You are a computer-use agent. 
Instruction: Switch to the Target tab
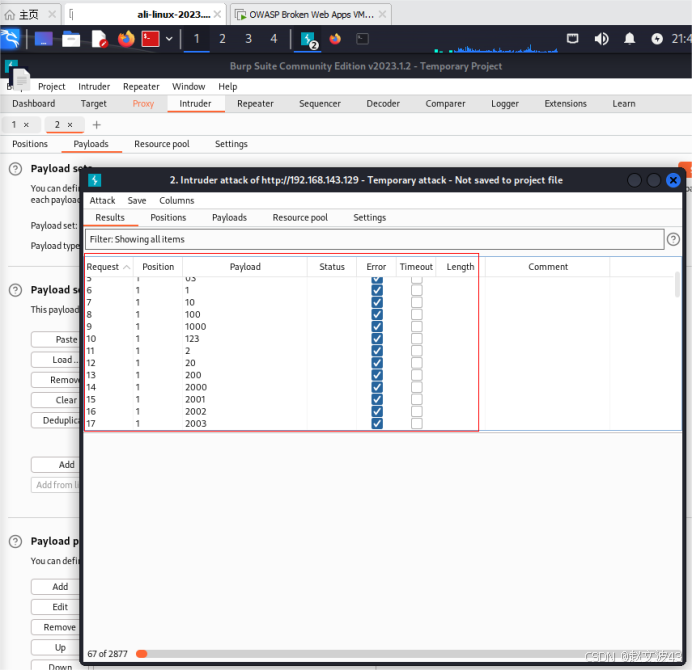click(x=94, y=104)
